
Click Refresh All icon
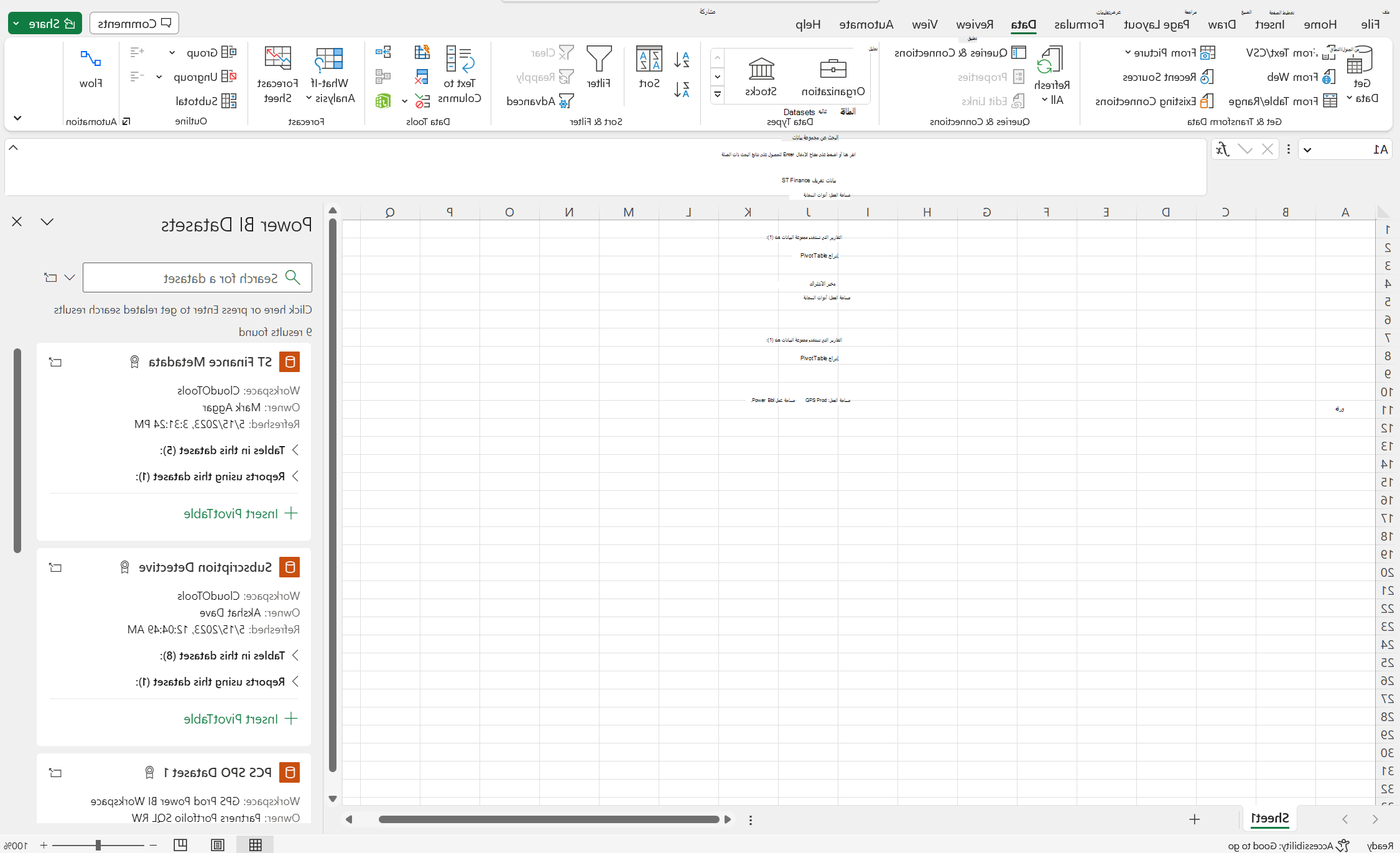tap(1052, 60)
